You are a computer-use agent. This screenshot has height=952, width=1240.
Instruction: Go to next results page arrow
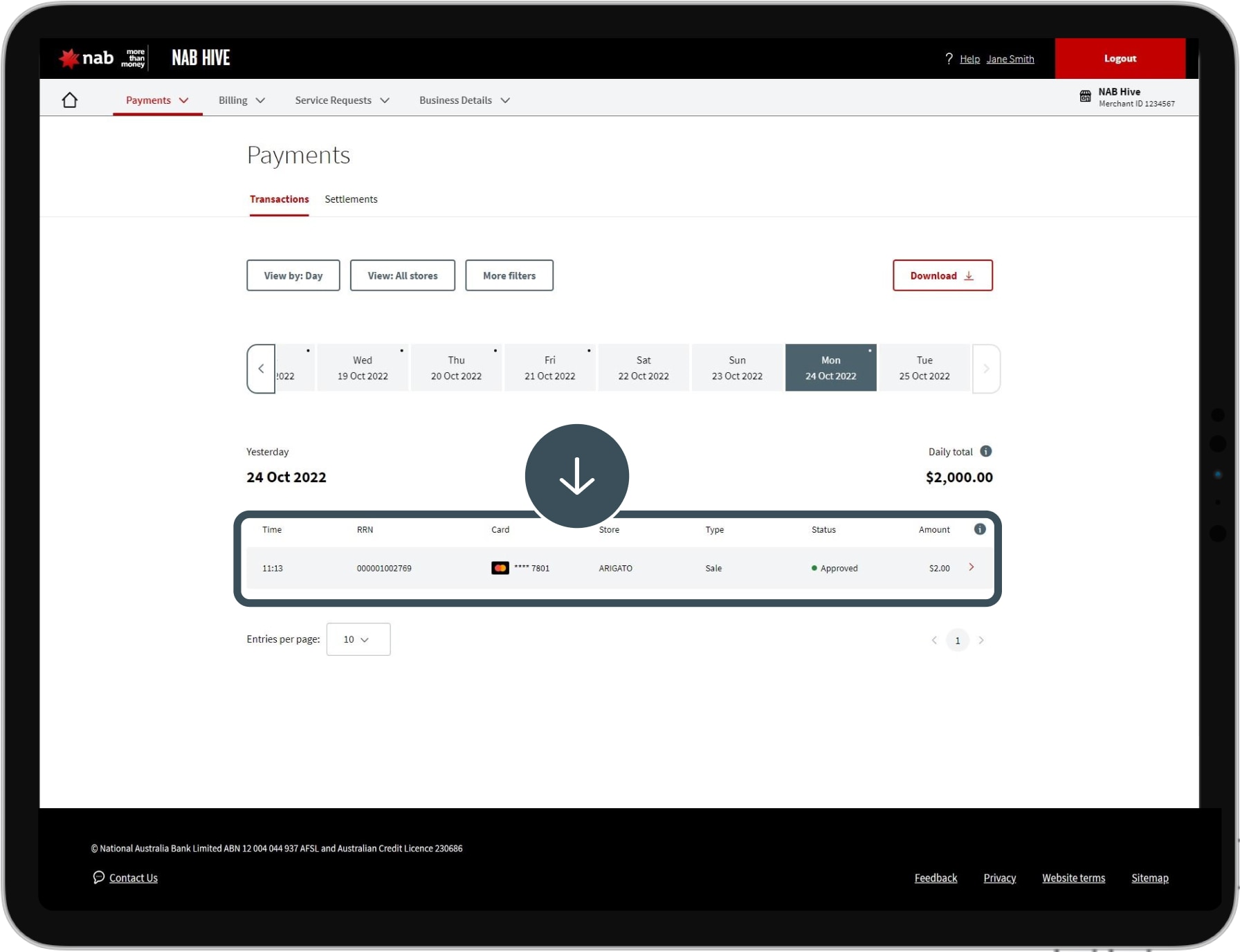coord(981,641)
